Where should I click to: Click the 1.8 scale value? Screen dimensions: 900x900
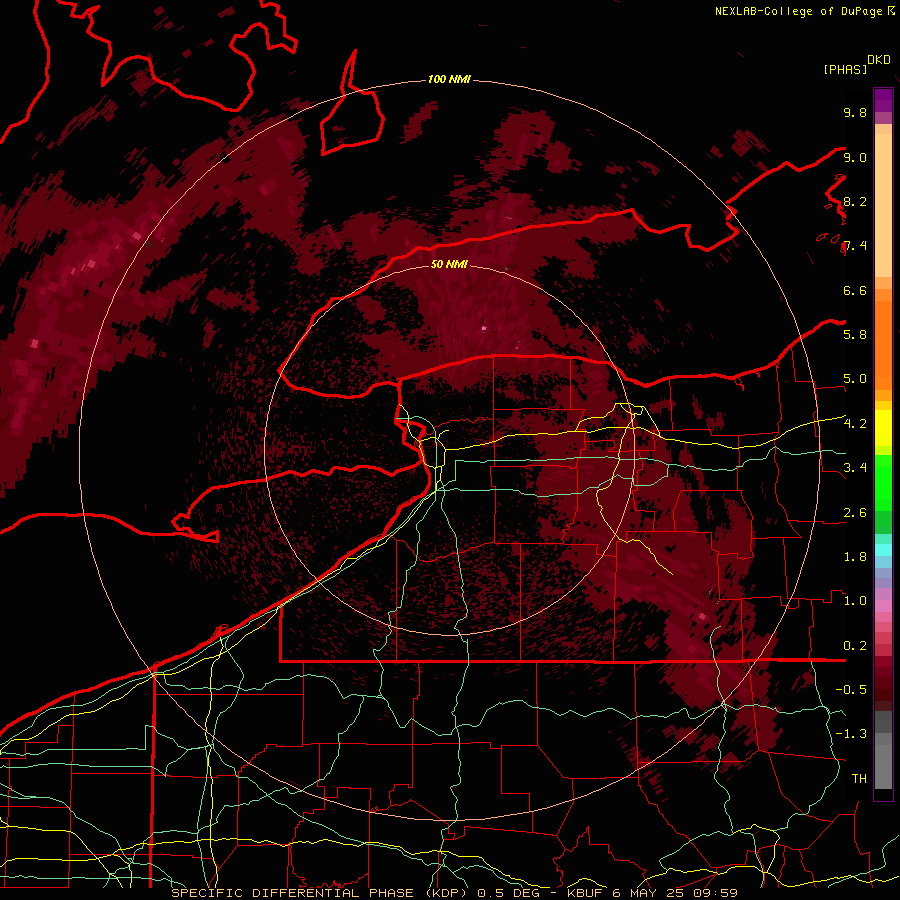855,557
